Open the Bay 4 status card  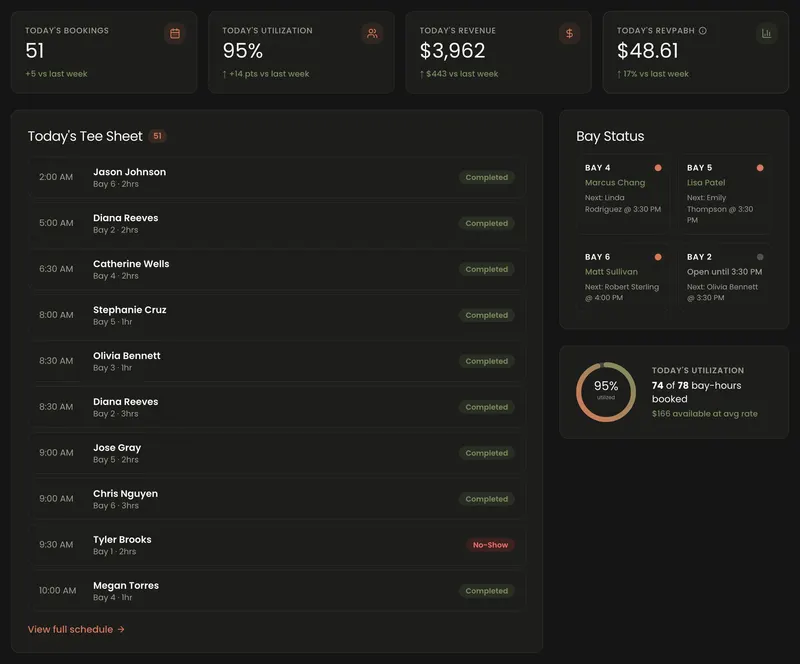tap(623, 194)
